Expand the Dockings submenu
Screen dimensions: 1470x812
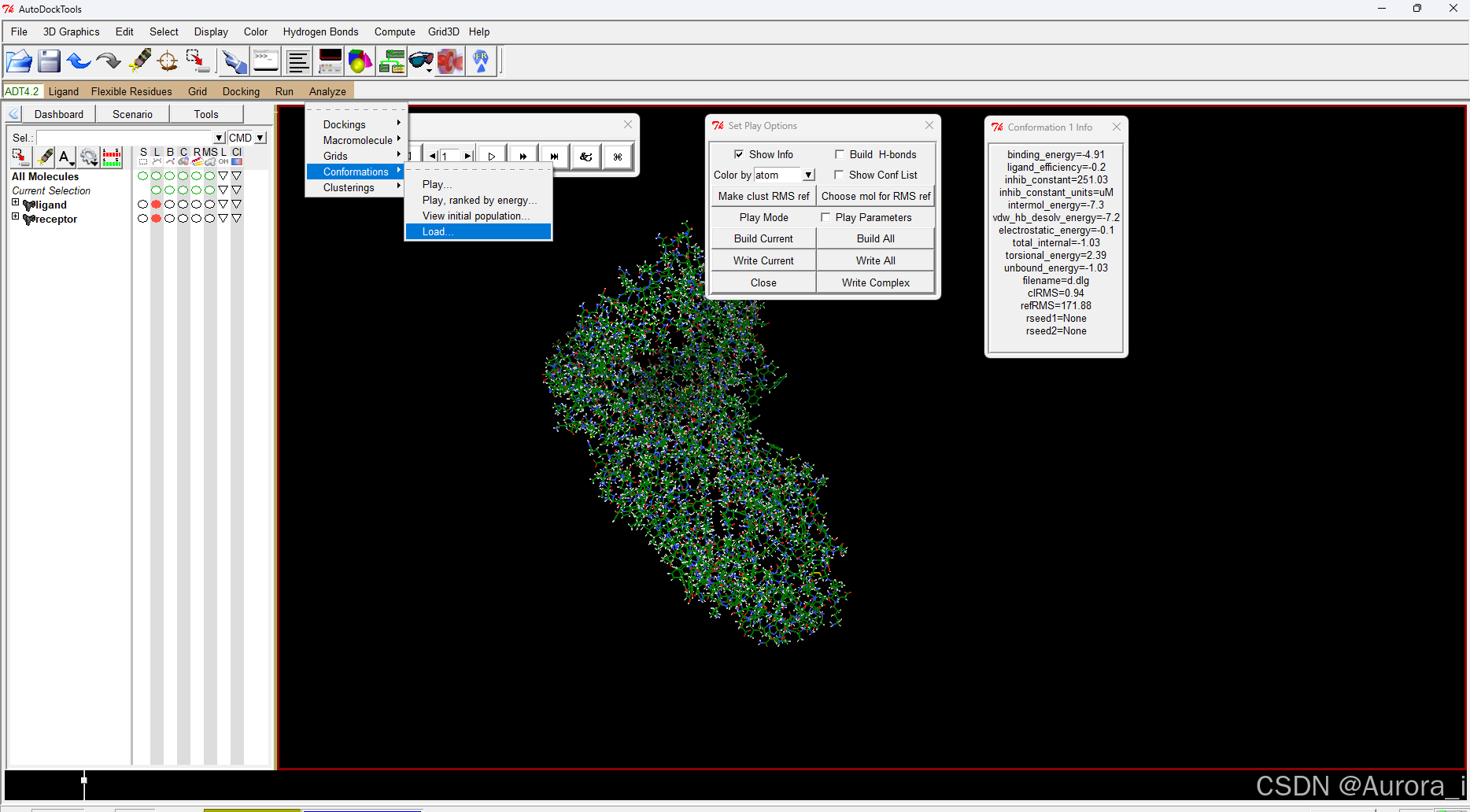(x=355, y=124)
